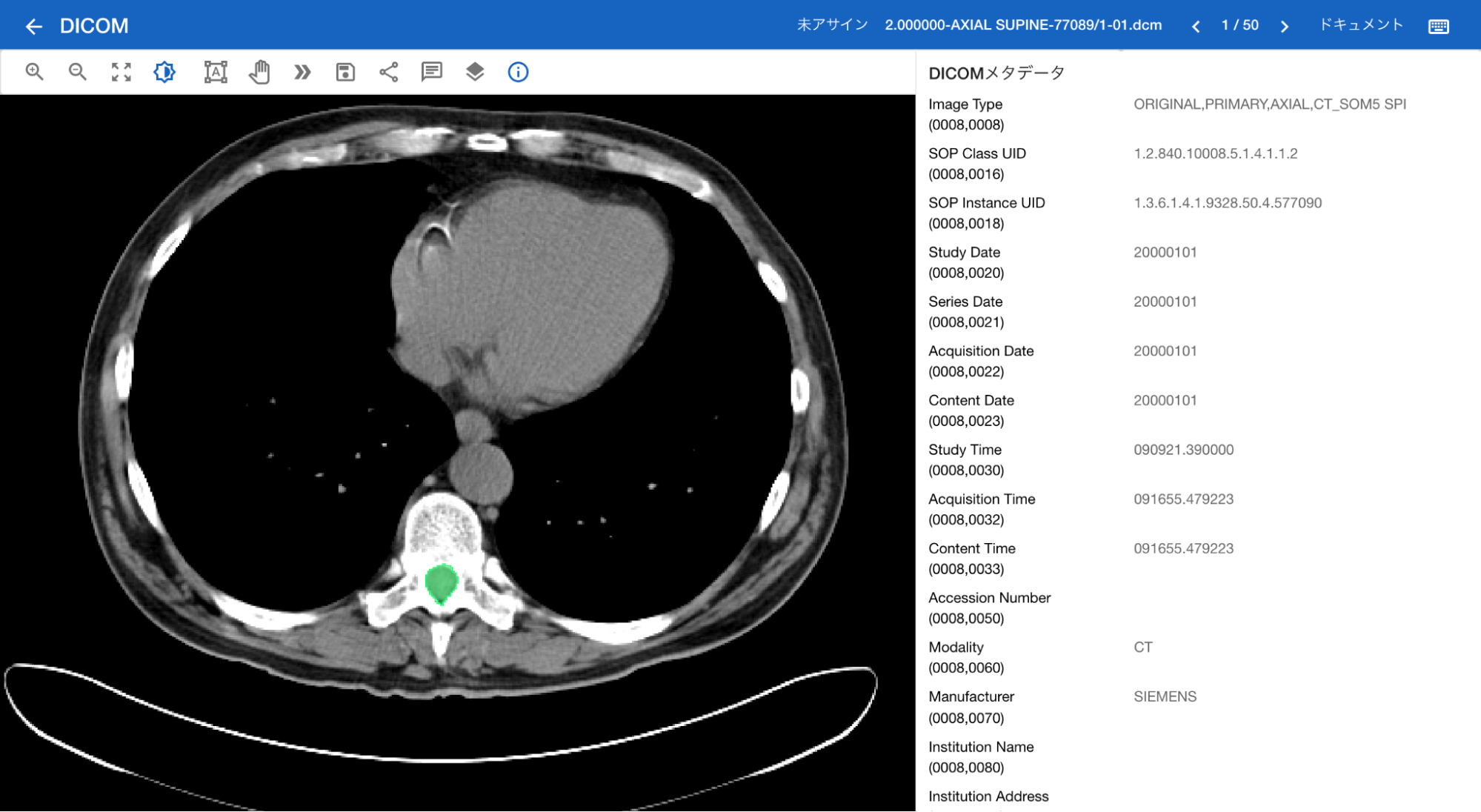1481x812 pixels.
Task: Open the share icon
Action: click(388, 72)
